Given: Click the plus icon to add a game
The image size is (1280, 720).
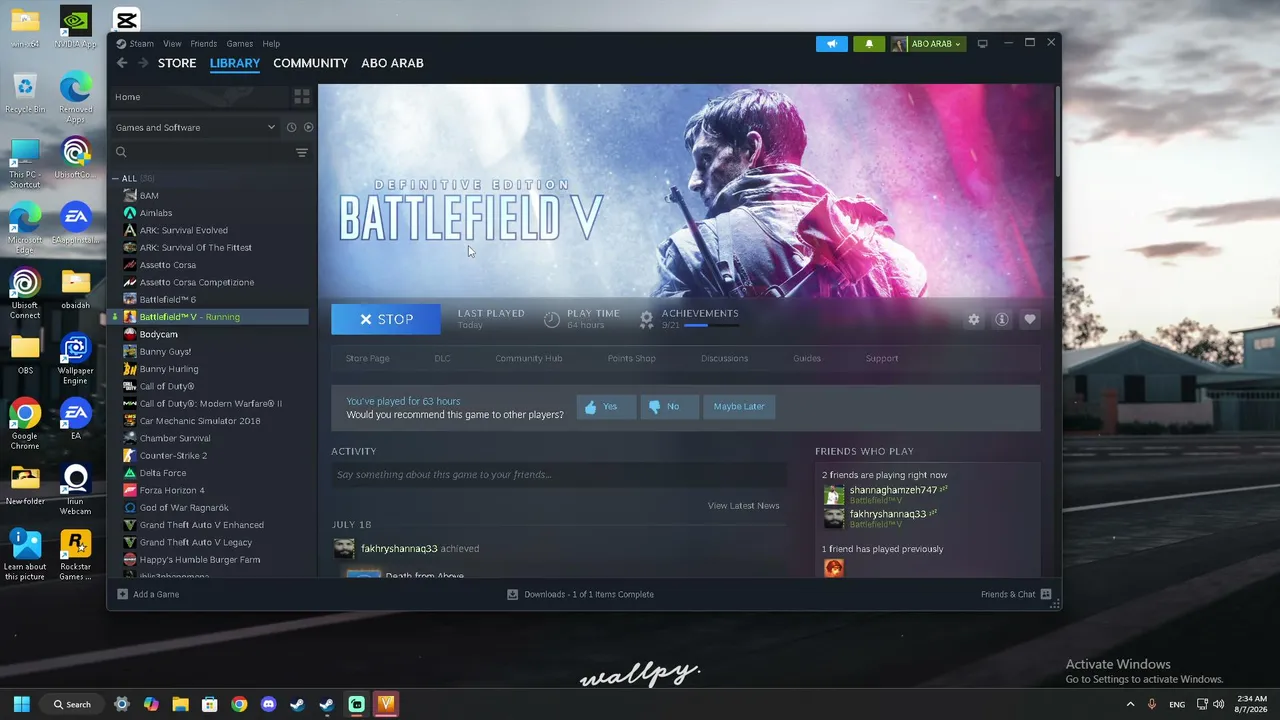Looking at the screenshot, I should click(122, 594).
